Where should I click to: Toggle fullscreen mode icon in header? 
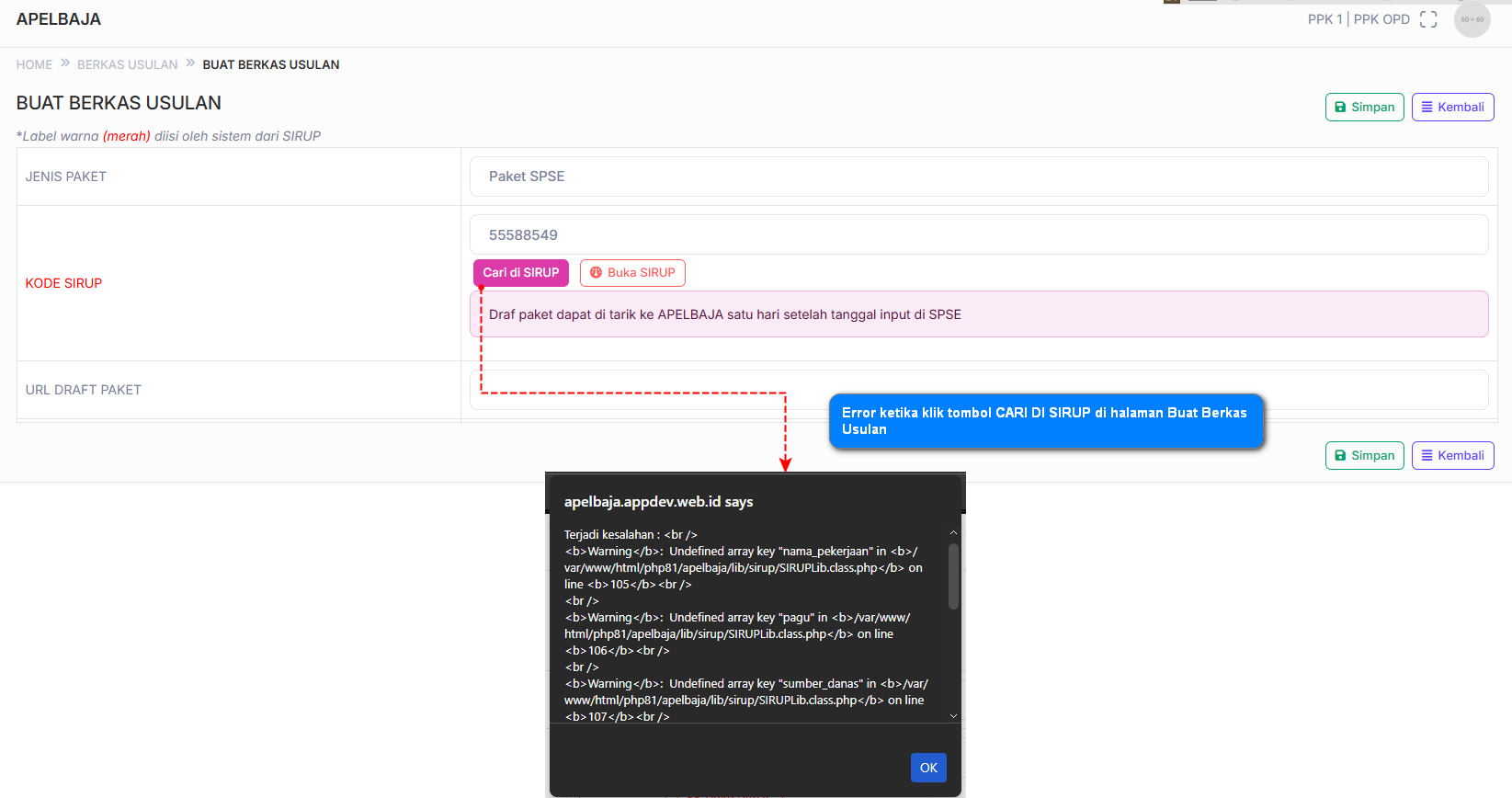pos(1428,19)
